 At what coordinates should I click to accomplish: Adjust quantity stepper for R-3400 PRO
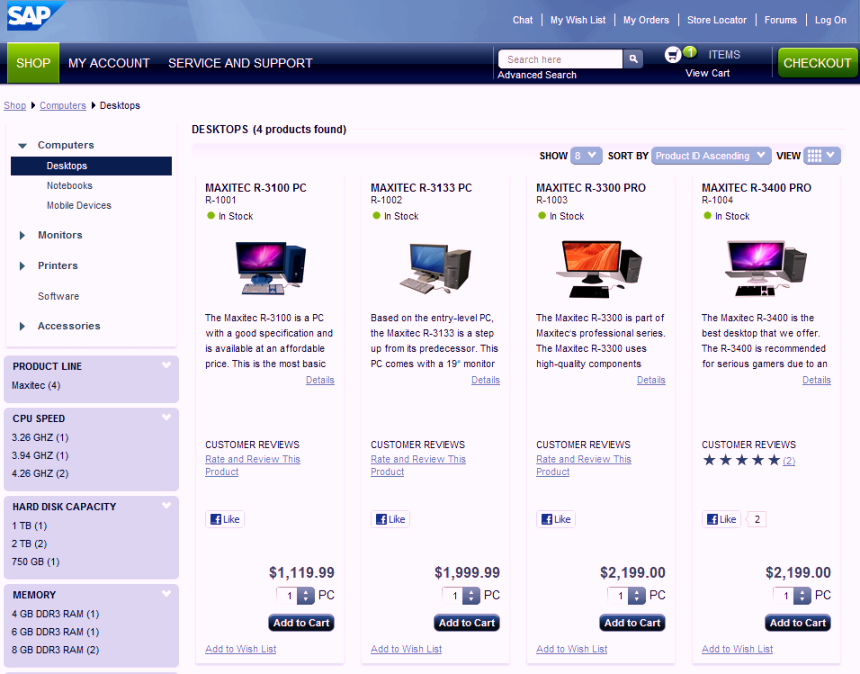802,596
